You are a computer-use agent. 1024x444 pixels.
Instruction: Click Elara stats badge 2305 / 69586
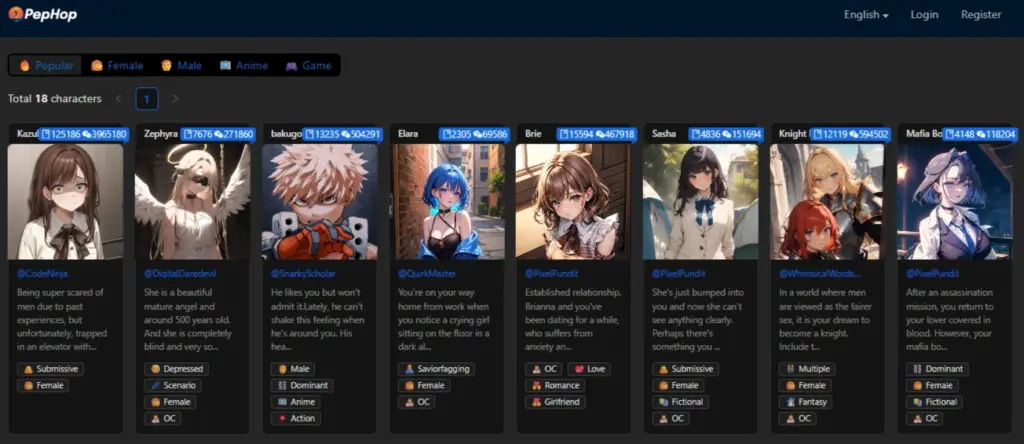point(474,134)
